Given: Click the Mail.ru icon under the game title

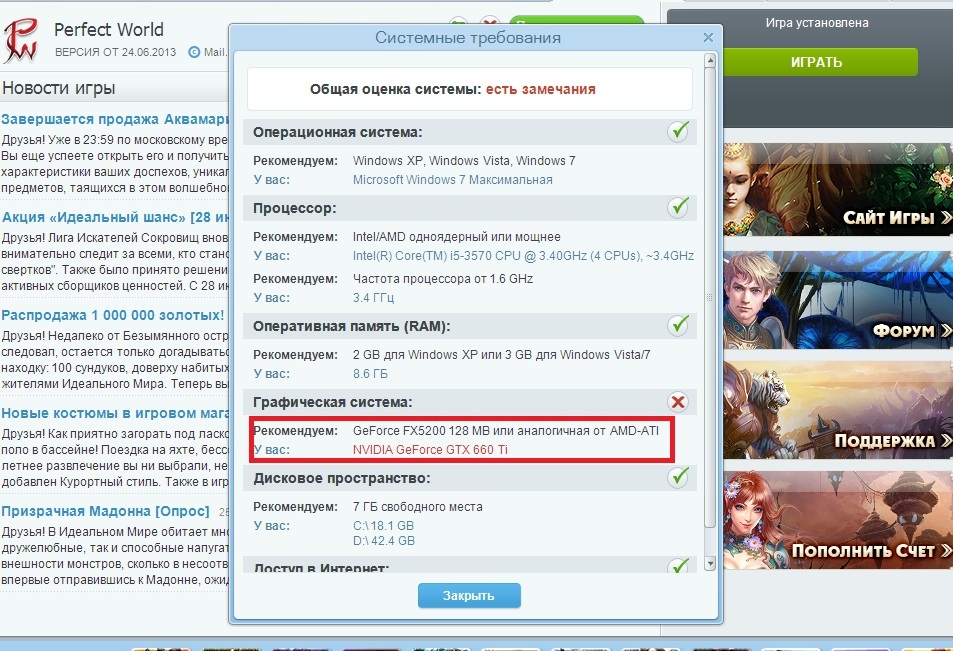Looking at the screenshot, I should (194, 52).
